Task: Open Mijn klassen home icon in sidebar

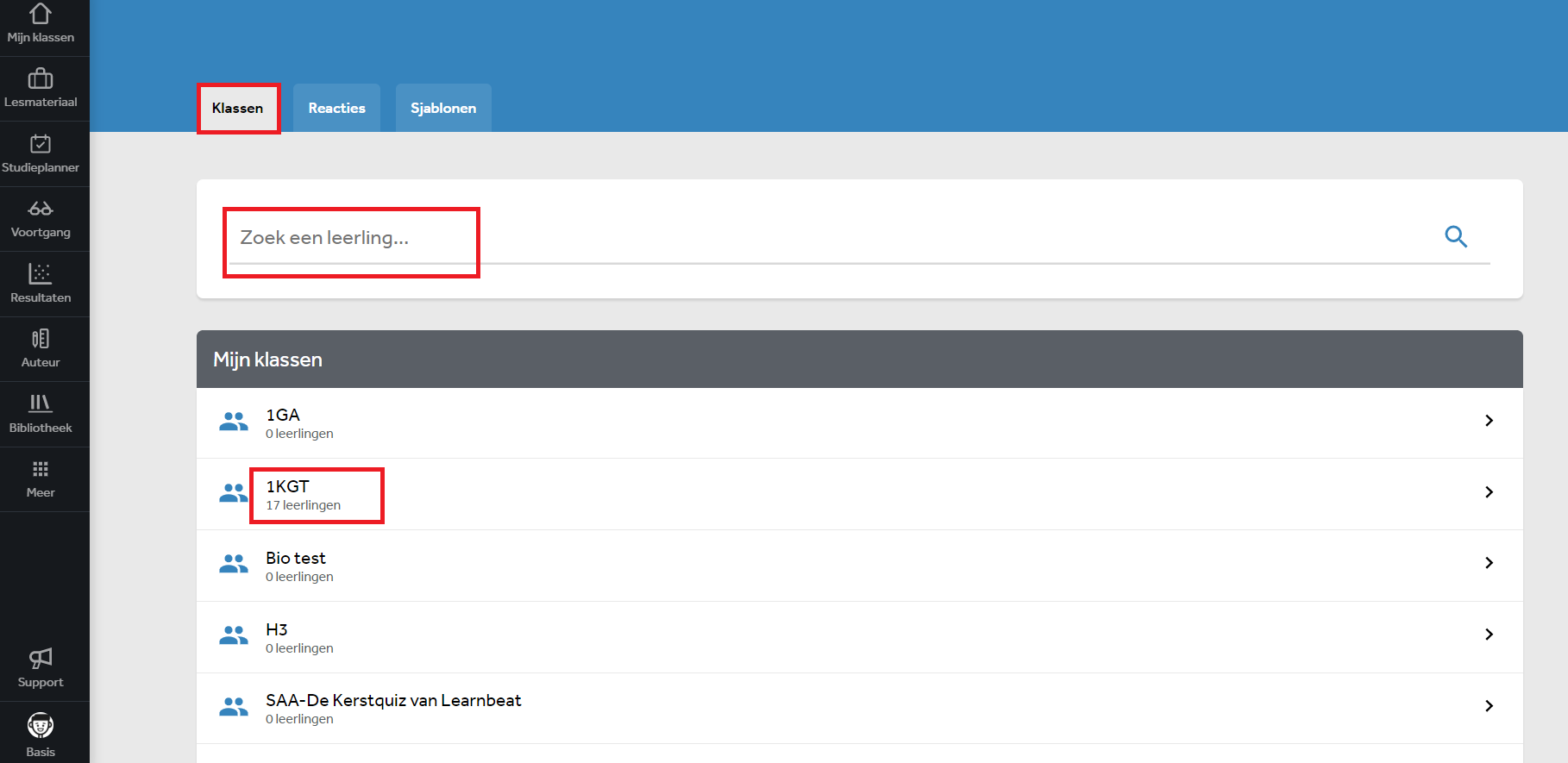Action: click(x=41, y=14)
